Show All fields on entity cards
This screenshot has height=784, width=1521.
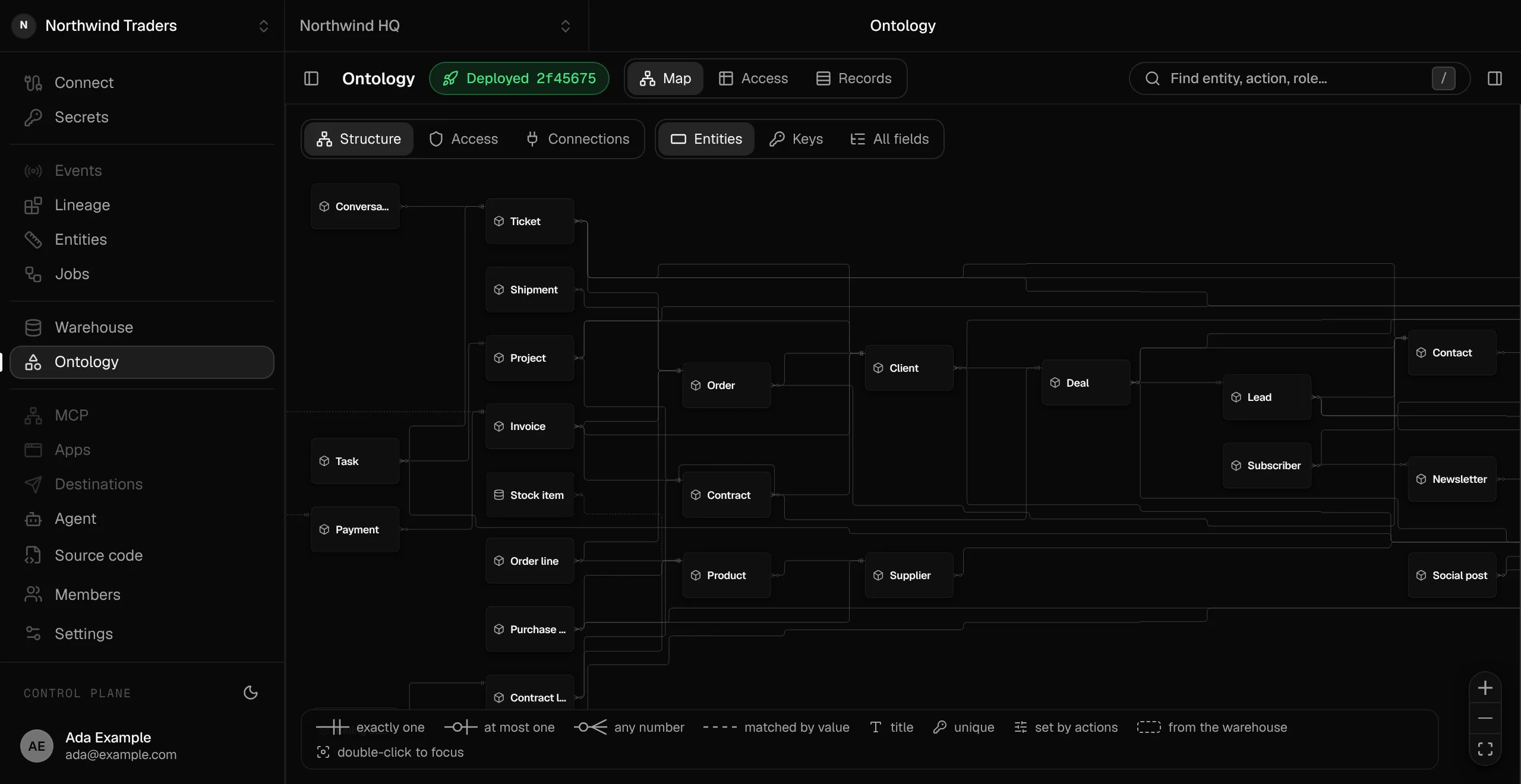[889, 139]
